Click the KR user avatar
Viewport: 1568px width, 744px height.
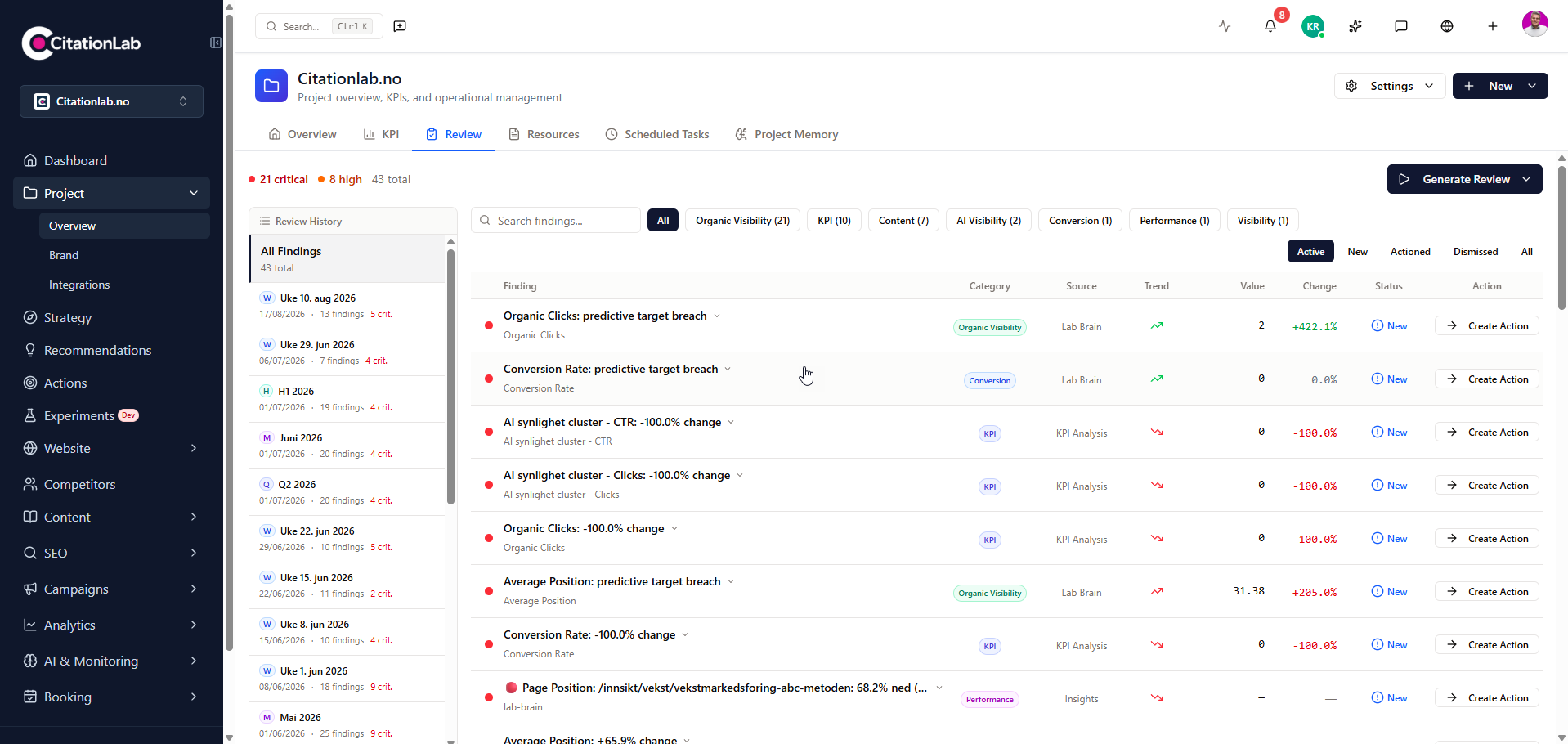click(1313, 26)
